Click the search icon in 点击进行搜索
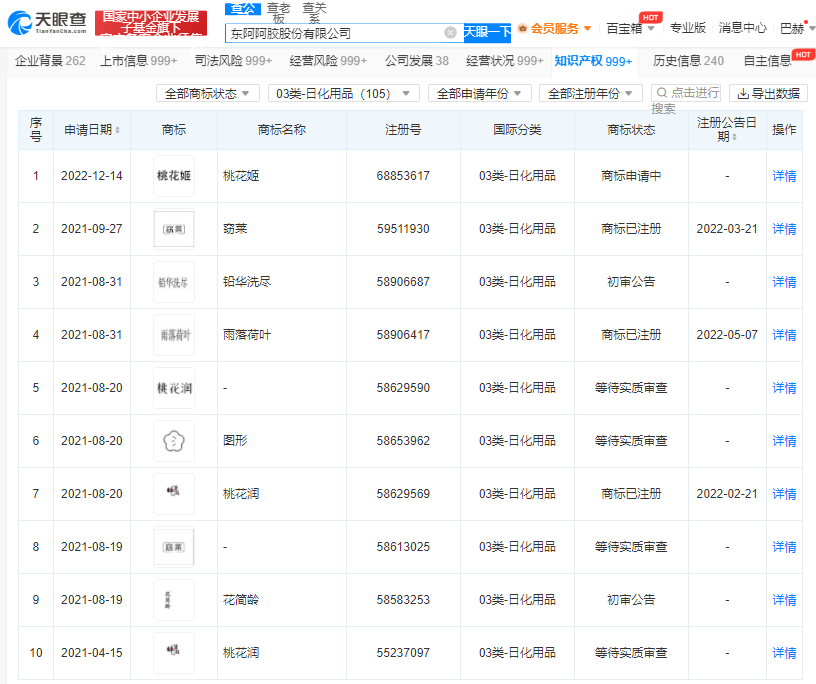This screenshot has width=816, height=684. point(661,93)
